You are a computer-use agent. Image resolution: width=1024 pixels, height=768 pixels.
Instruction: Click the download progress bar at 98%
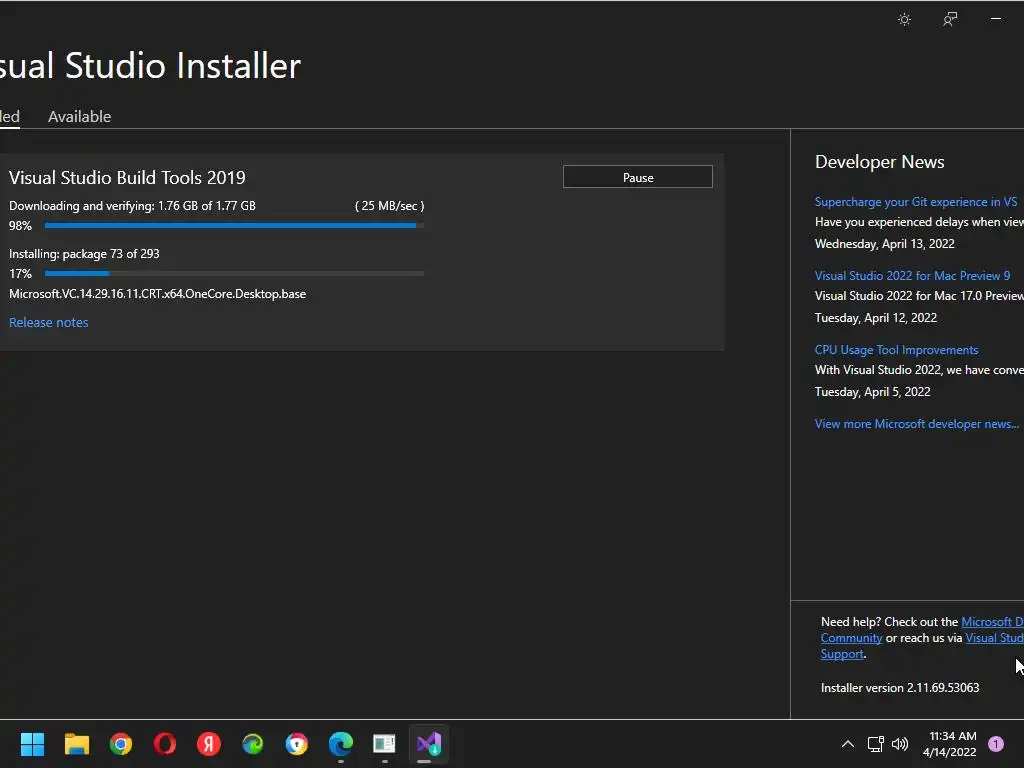pyautogui.click(x=234, y=225)
